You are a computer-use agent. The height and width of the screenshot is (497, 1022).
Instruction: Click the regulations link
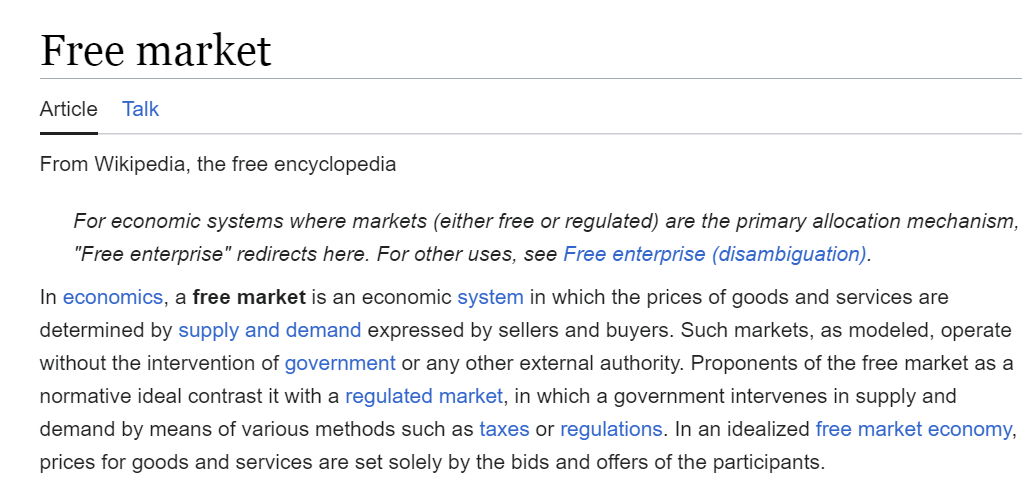(x=611, y=429)
